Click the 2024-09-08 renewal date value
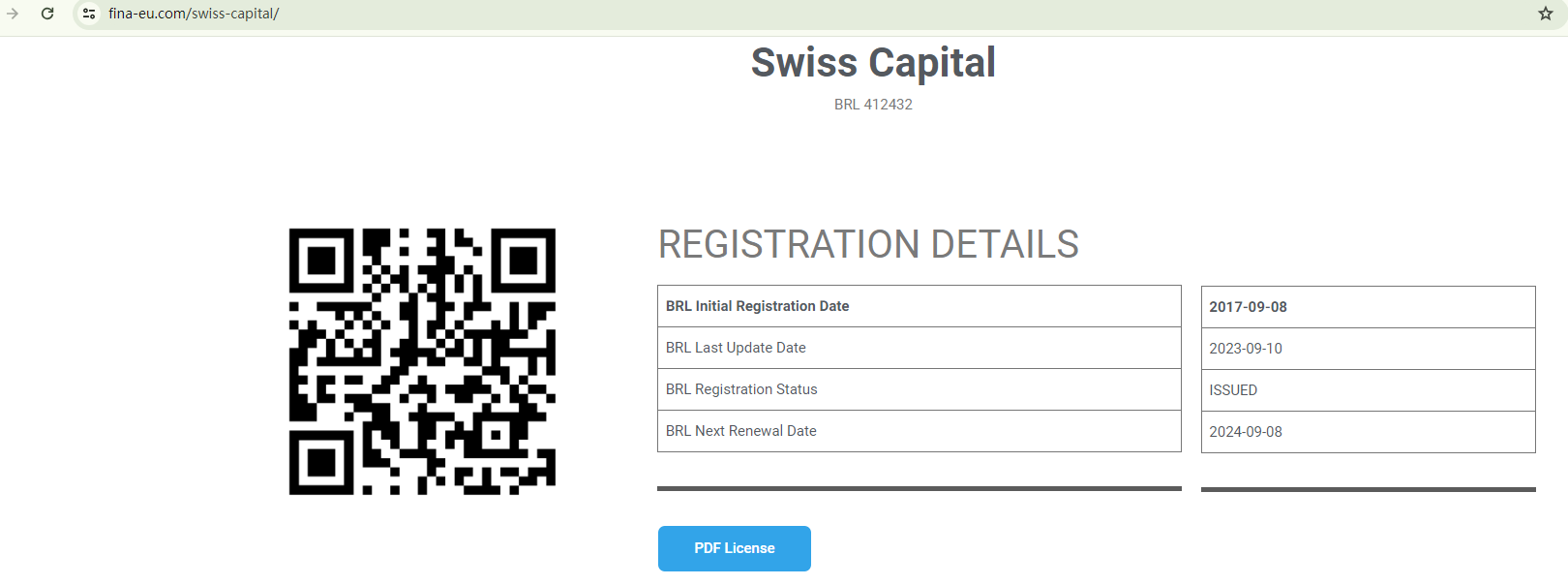Screen dimensions: 1568x585 1246,432
